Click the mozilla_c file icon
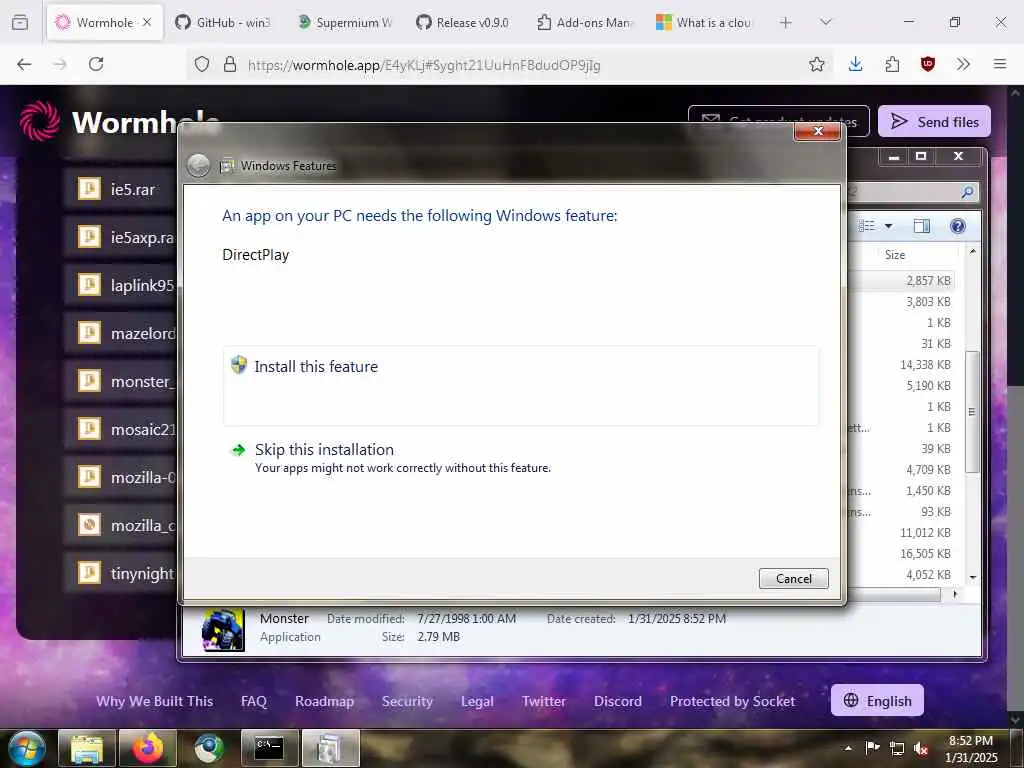1024x768 pixels. (x=89, y=524)
